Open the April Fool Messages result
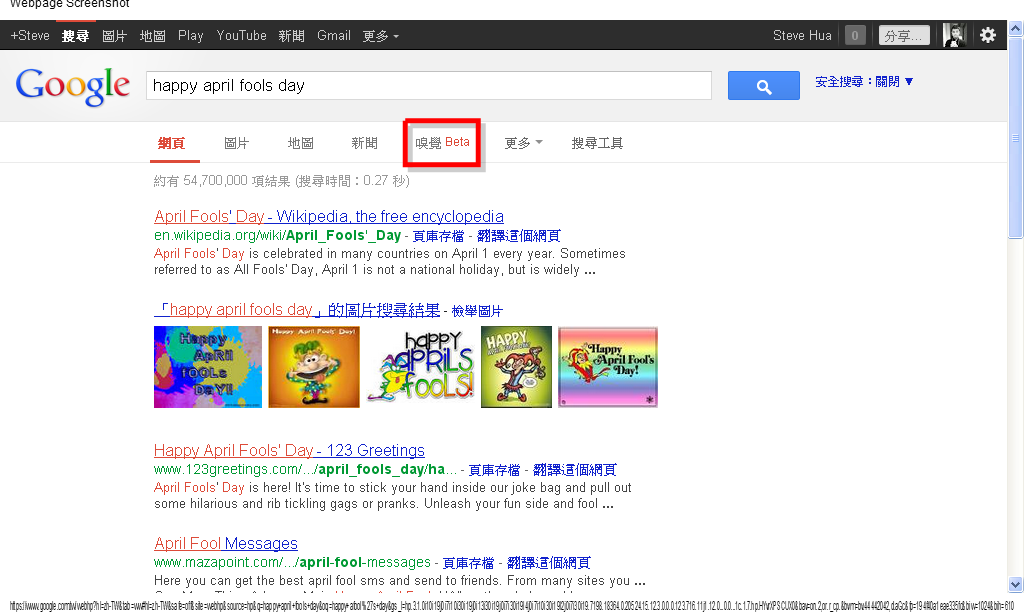1024x612 pixels. coord(226,543)
